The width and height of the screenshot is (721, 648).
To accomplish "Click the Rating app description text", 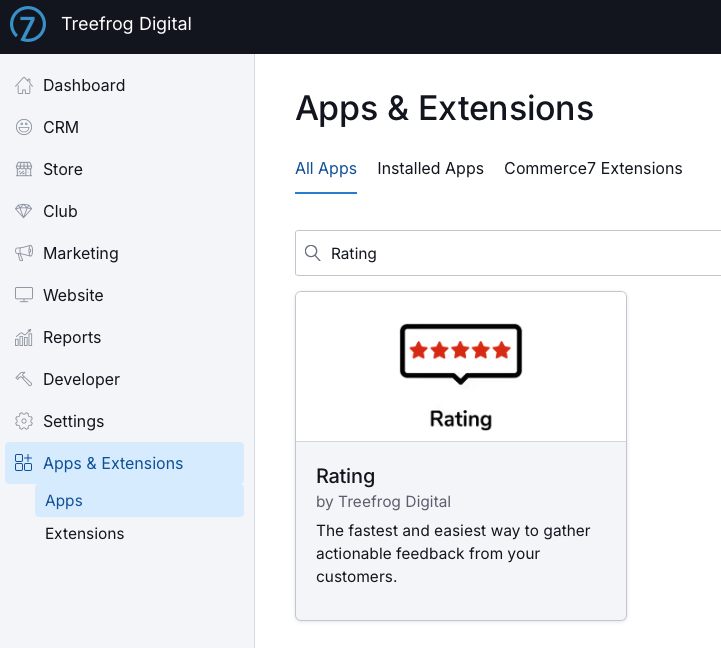I will coord(453,554).
